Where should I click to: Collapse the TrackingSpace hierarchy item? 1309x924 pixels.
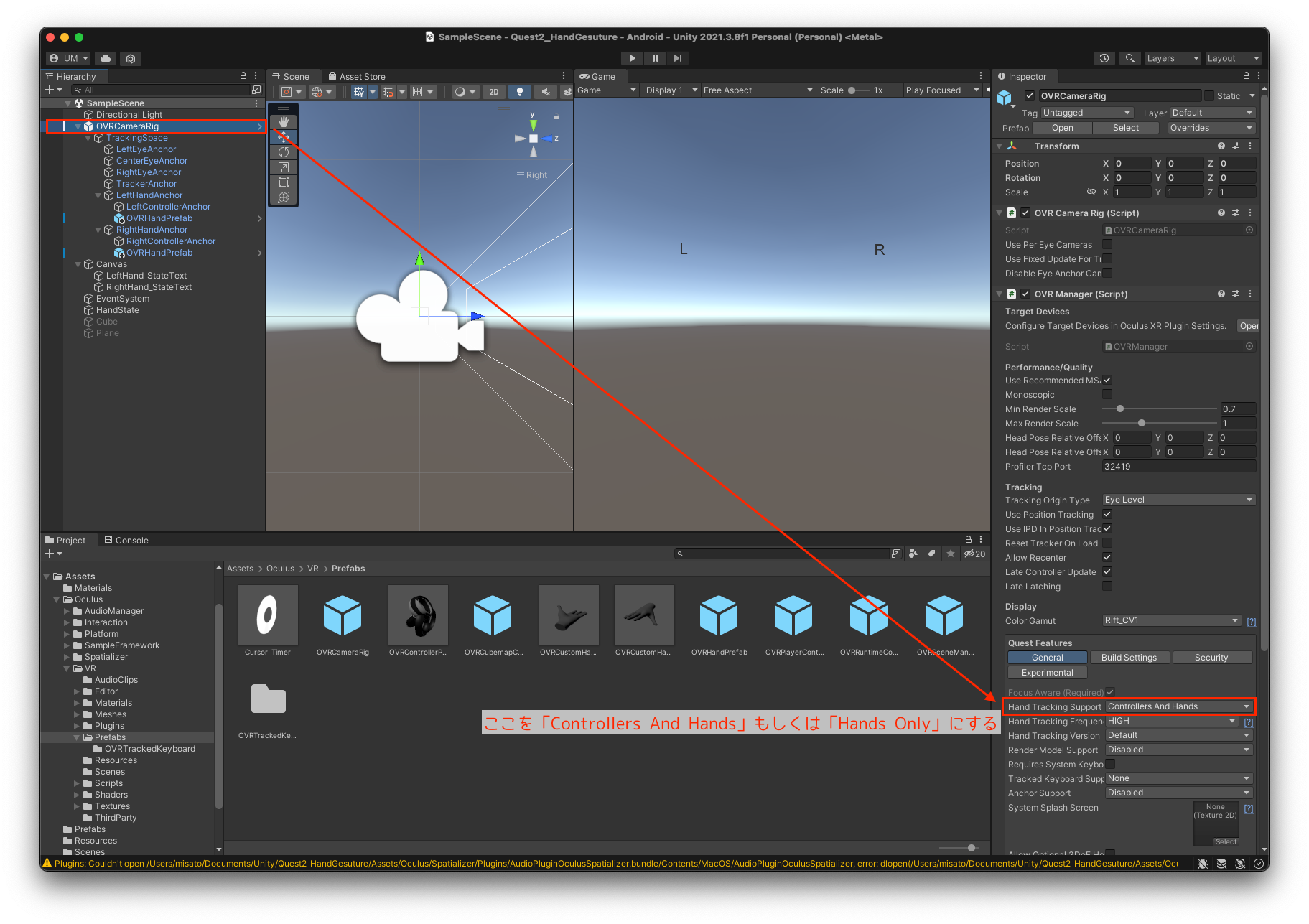88,138
